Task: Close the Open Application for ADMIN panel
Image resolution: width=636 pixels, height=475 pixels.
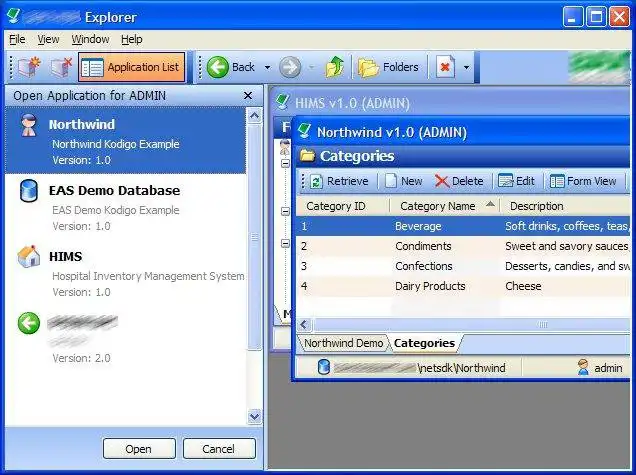Action: pos(248,96)
